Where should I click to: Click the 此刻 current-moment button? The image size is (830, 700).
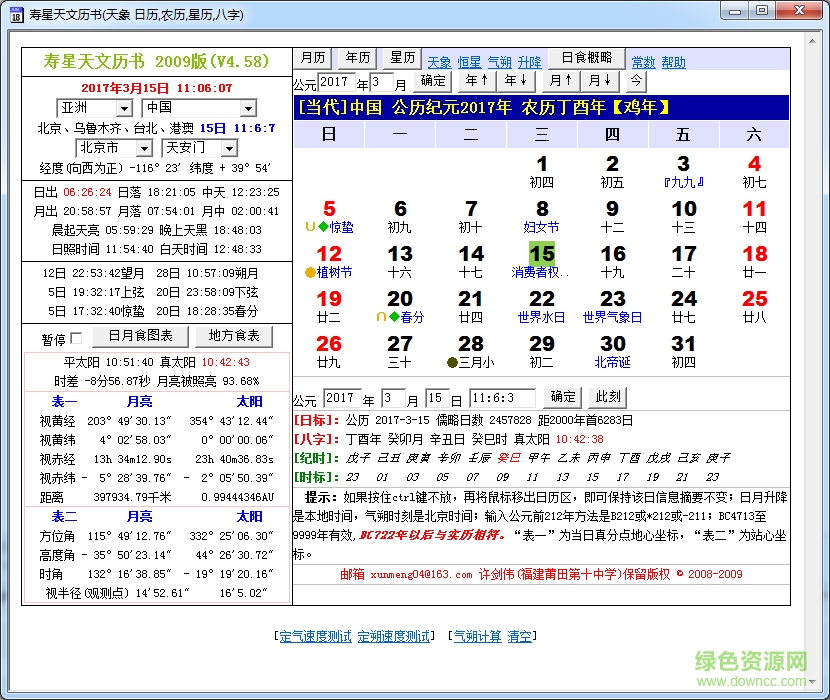point(609,397)
